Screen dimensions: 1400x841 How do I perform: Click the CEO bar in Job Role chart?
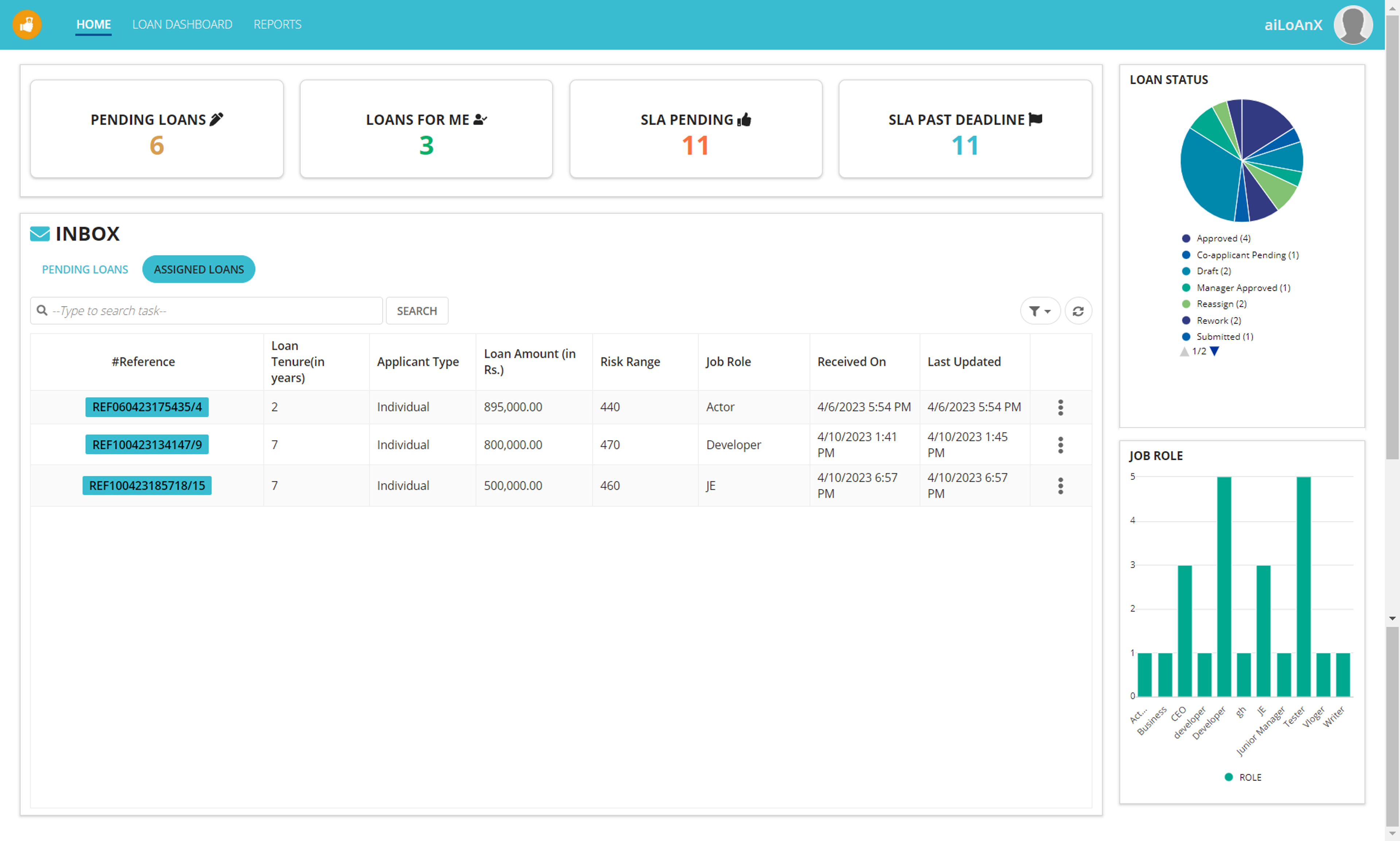pyautogui.click(x=1185, y=631)
